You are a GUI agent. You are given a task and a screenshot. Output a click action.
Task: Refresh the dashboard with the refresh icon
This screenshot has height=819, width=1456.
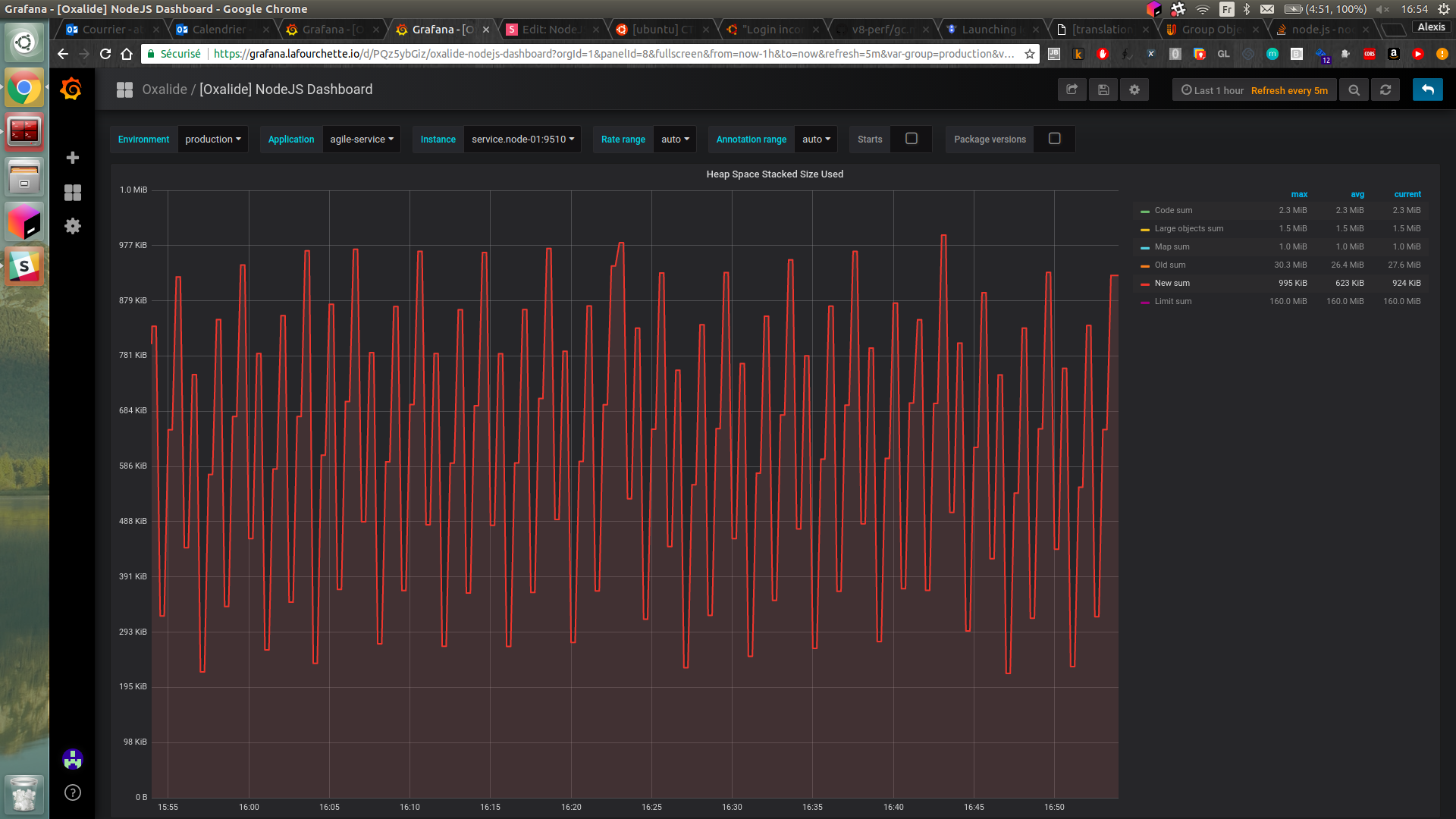pyautogui.click(x=1385, y=89)
